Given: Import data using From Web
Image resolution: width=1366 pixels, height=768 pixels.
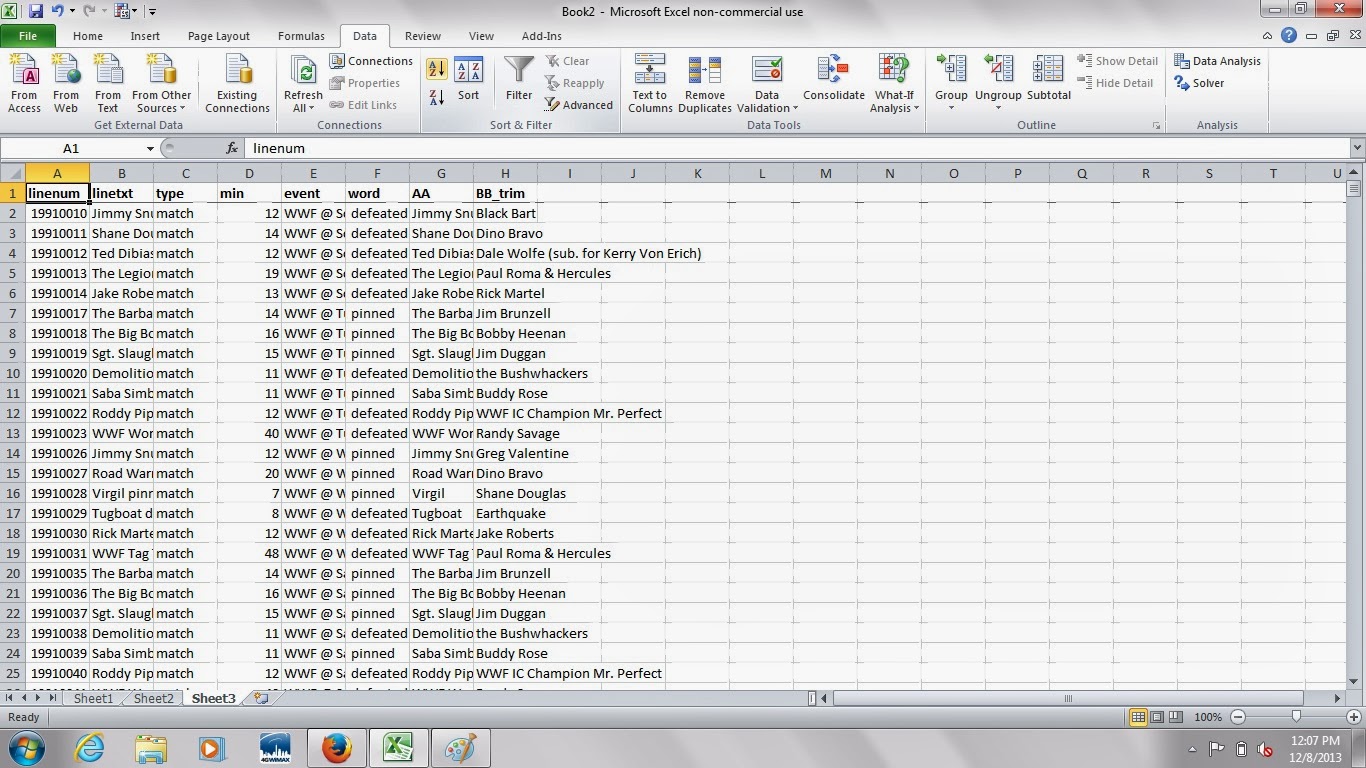Looking at the screenshot, I should pyautogui.click(x=66, y=84).
